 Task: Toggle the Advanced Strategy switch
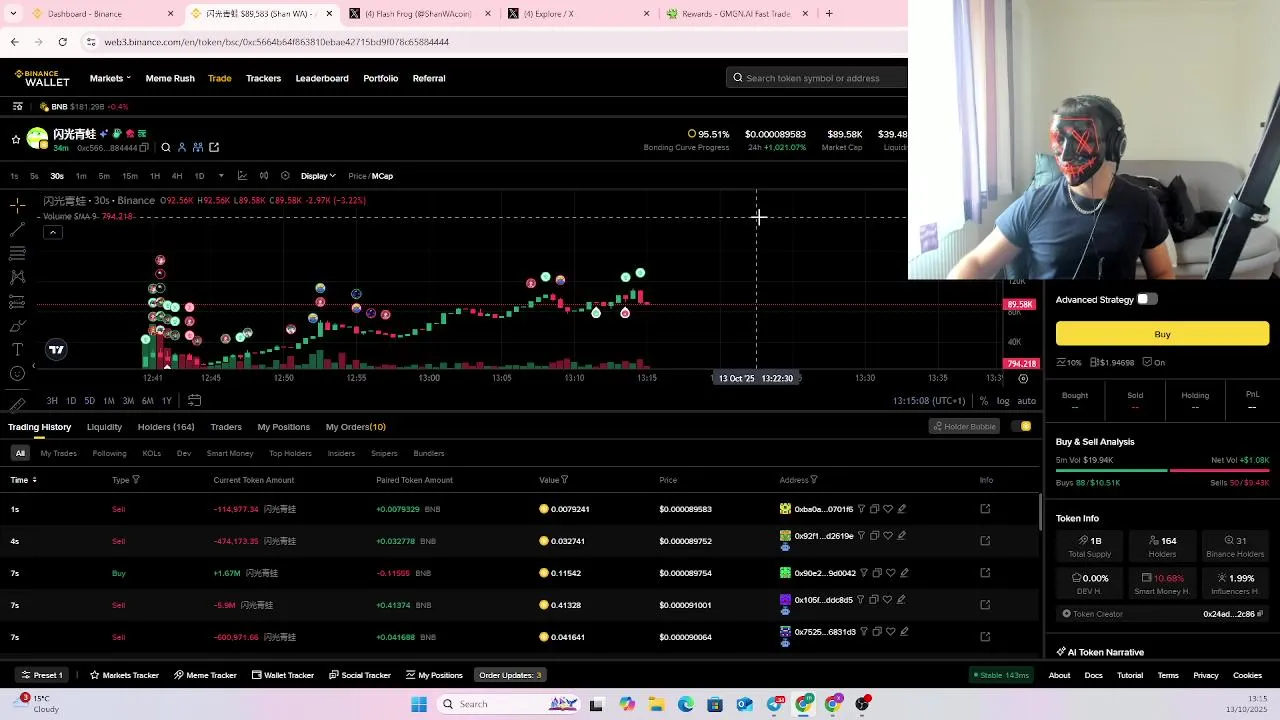(x=1146, y=299)
